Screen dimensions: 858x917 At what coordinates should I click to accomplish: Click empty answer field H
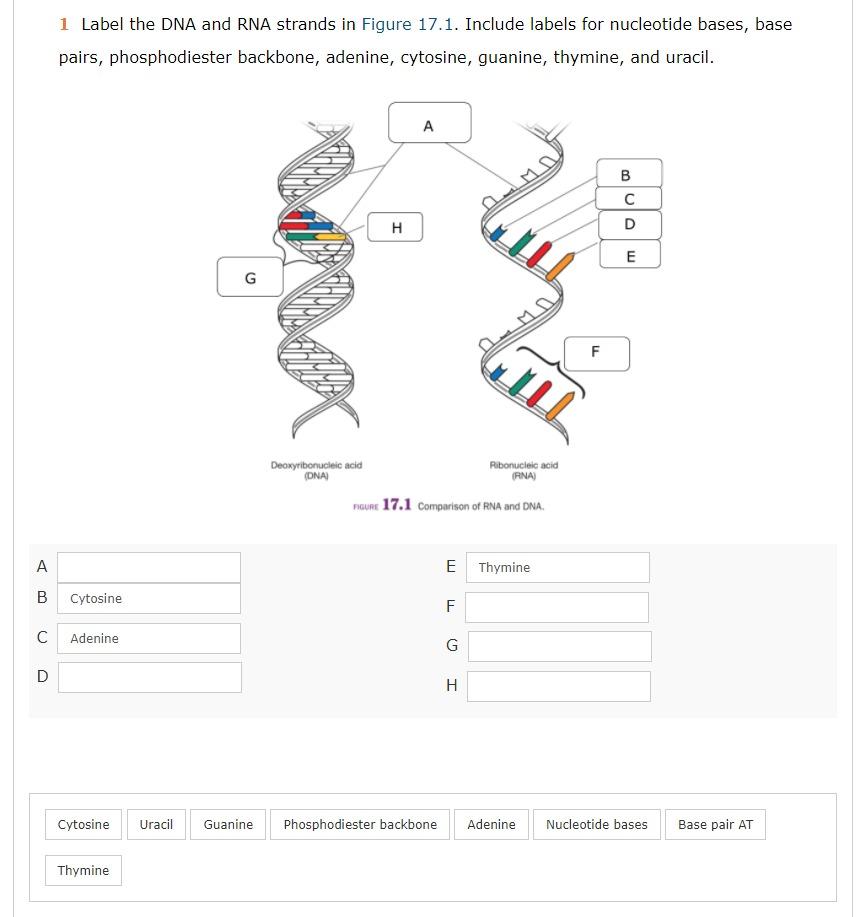[x=559, y=686]
